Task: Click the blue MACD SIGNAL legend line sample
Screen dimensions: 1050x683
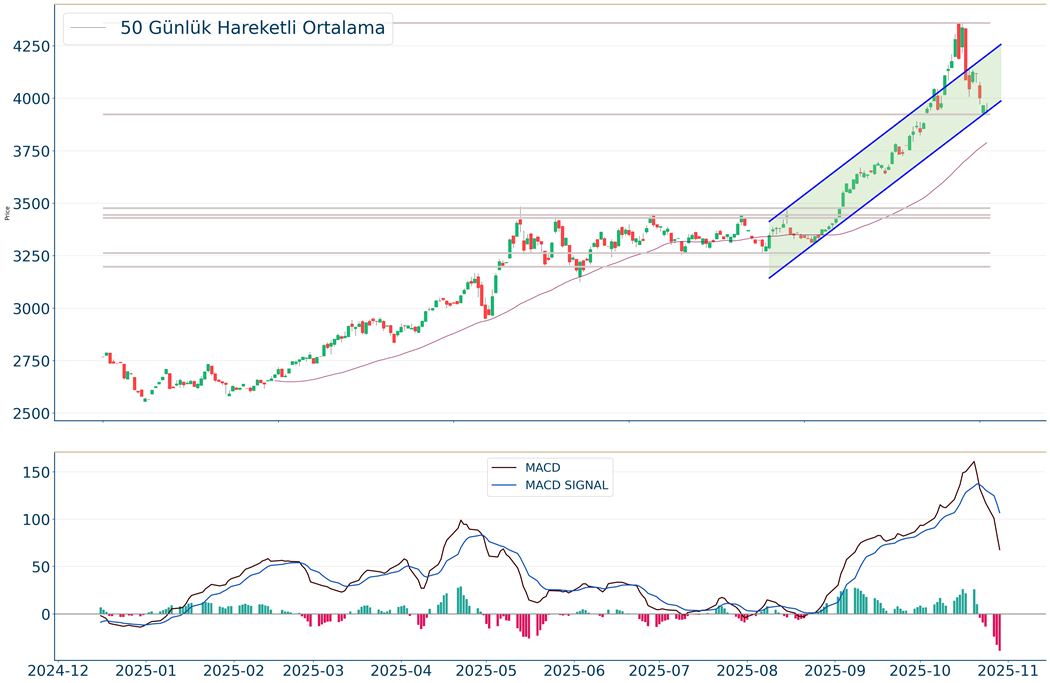Action: [x=504, y=486]
